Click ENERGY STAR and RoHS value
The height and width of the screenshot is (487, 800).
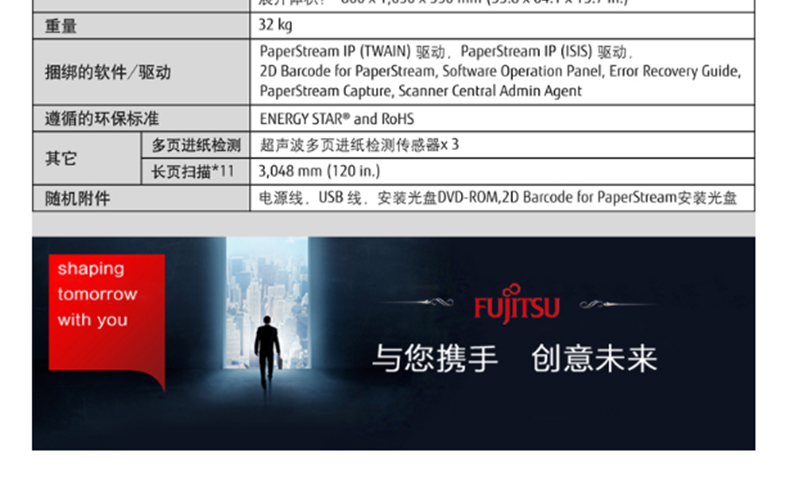(336, 119)
